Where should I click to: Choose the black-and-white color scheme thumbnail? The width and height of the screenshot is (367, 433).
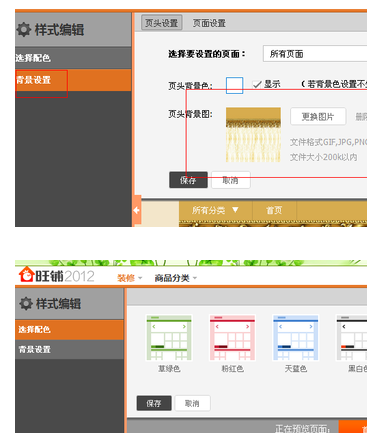coord(351,338)
